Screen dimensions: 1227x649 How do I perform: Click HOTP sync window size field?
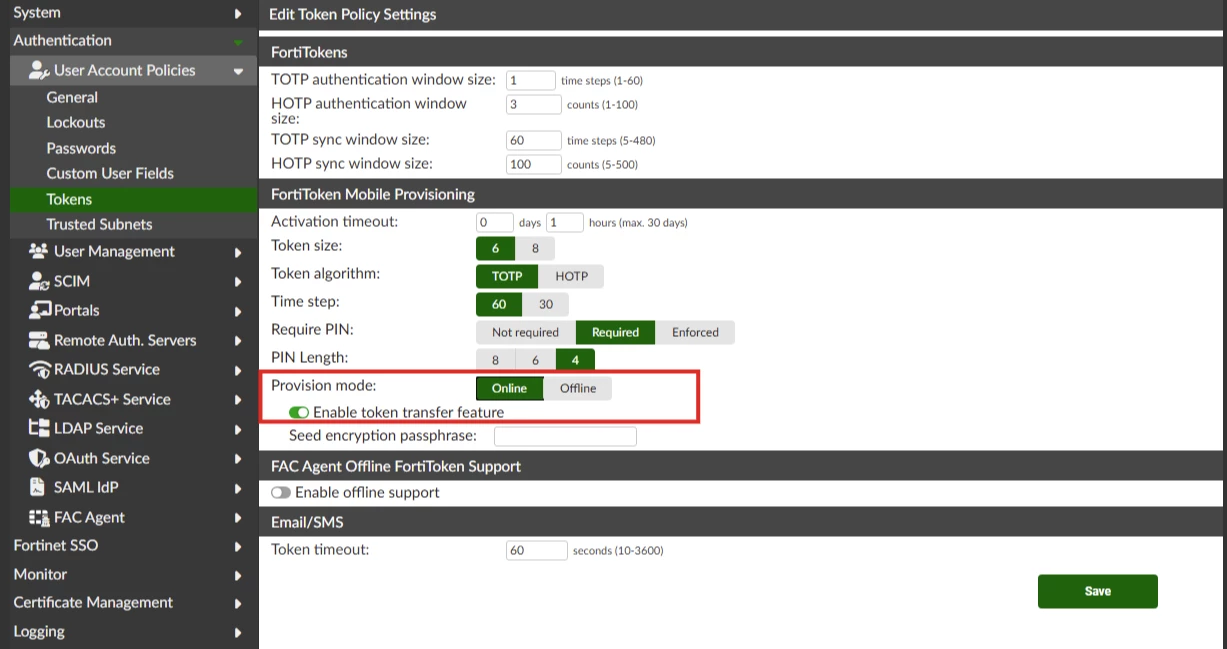(534, 164)
